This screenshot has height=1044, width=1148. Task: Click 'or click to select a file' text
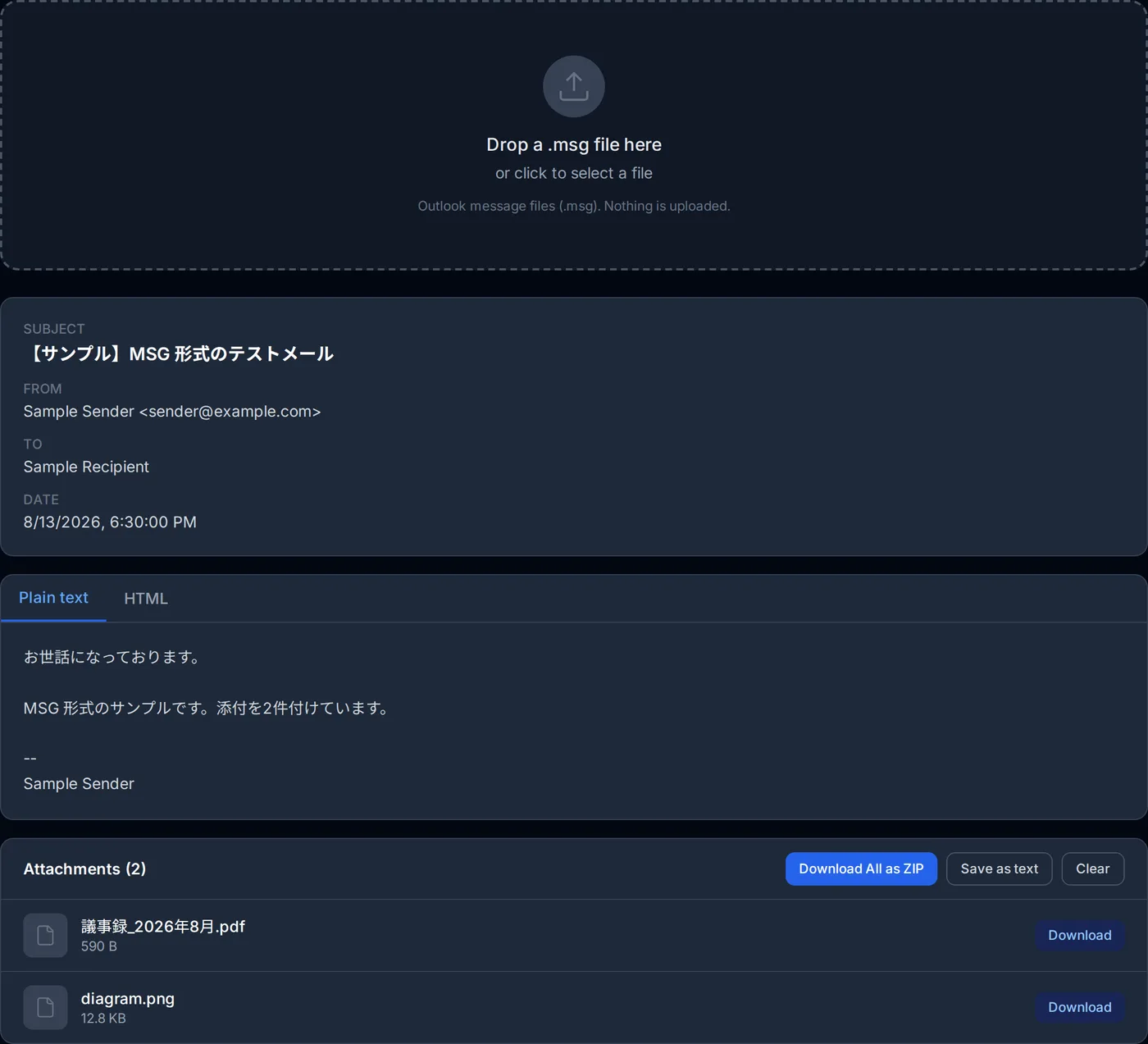[574, 173]
